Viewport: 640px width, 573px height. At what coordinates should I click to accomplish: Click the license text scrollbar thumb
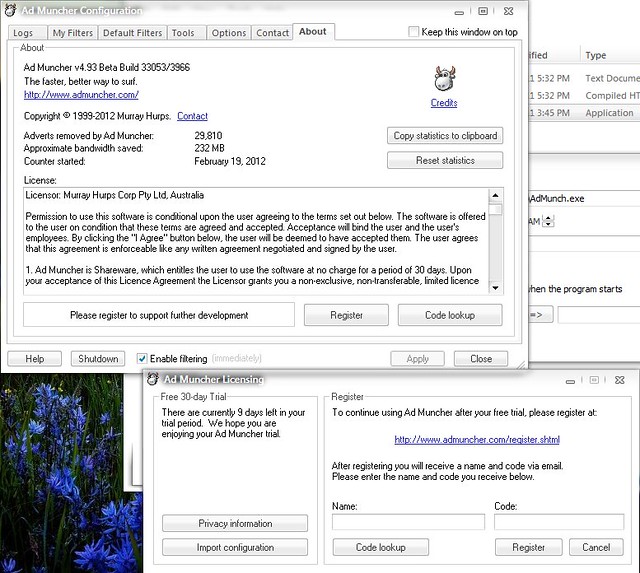point(496,209)
